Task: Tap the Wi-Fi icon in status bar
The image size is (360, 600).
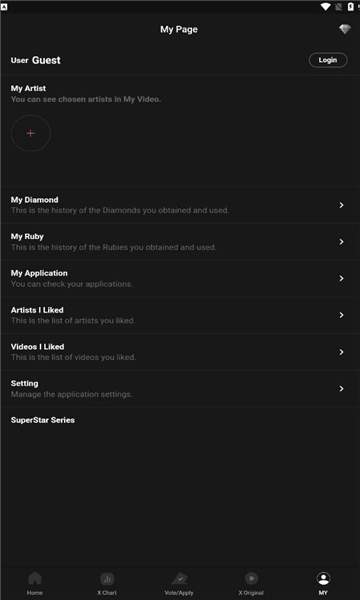Action: pos(326,6)
